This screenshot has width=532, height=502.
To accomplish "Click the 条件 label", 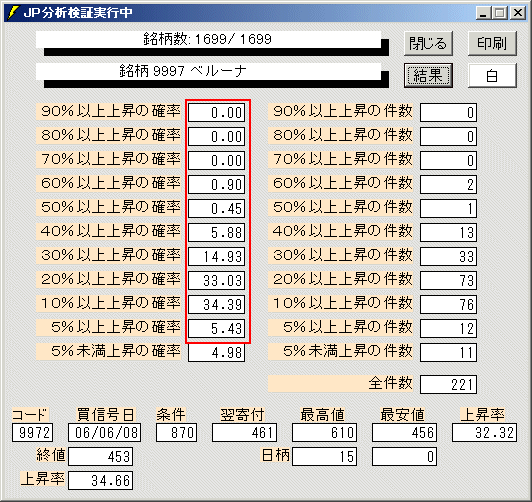I will (x=171, y=414).
